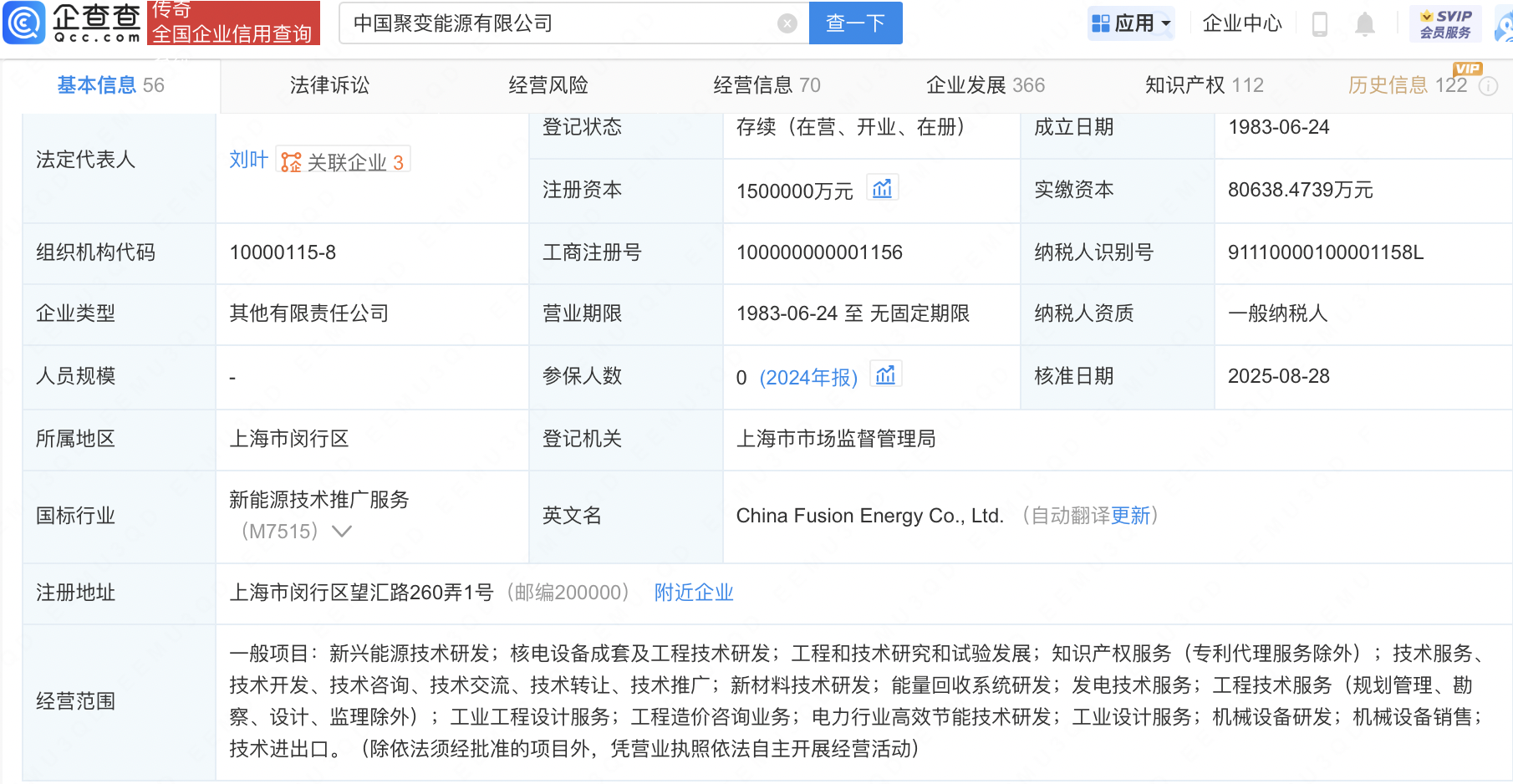Open the 关联企业 3 link

344,161
